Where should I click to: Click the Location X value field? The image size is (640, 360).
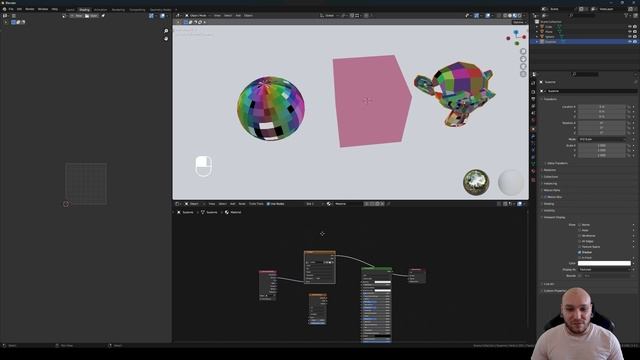point(602,107)
